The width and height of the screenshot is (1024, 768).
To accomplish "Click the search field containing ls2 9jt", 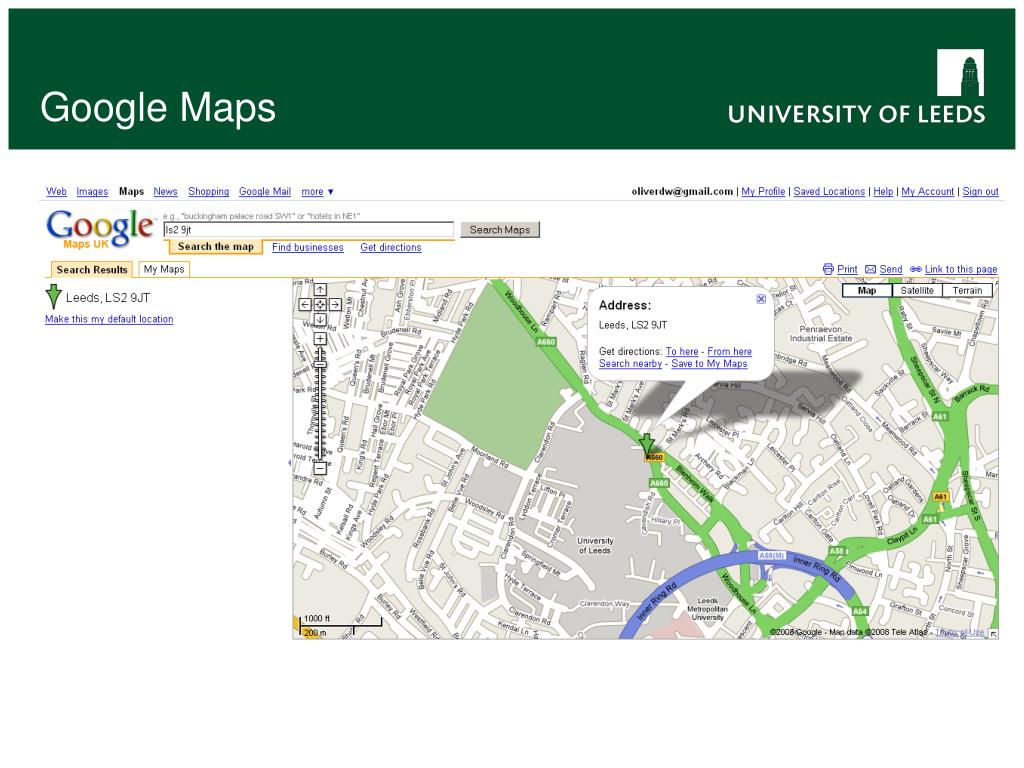I will pos(308,230).
